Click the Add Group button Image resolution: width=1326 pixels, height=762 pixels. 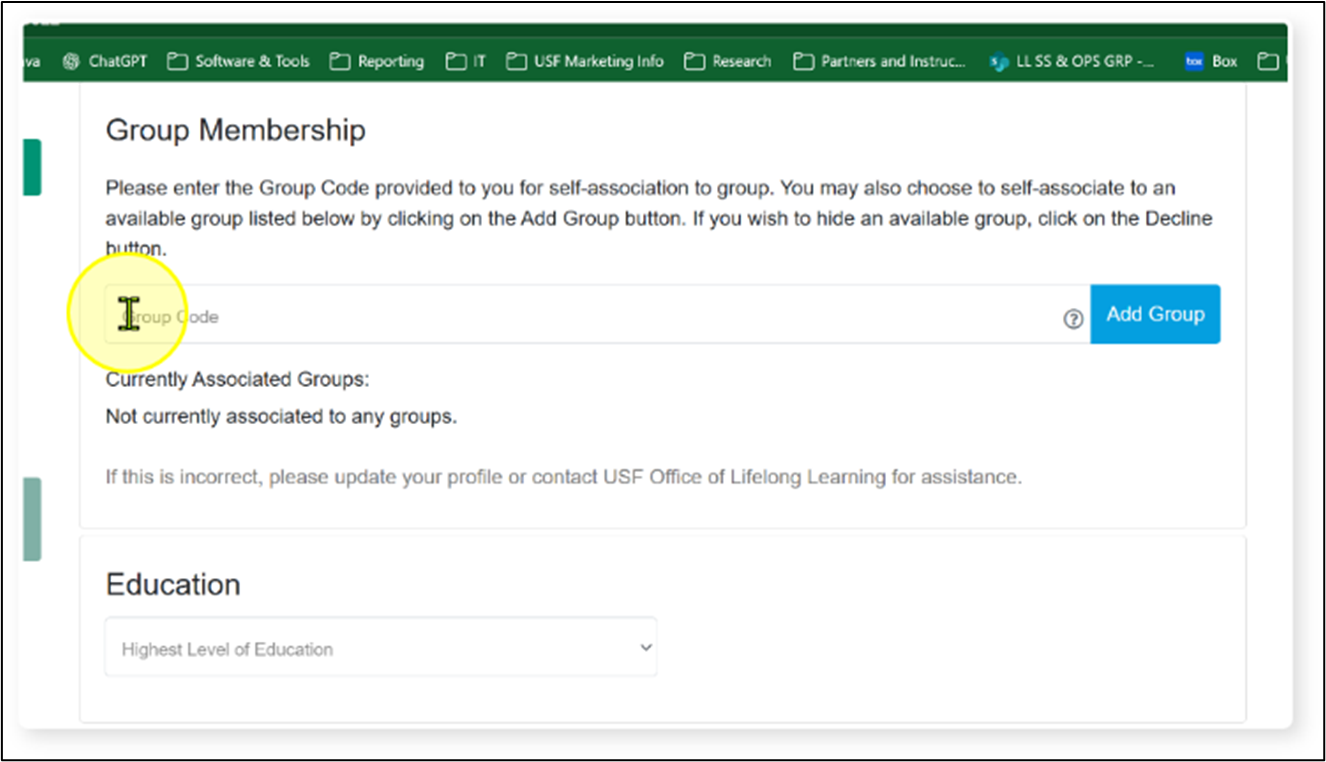[1155, 313]
